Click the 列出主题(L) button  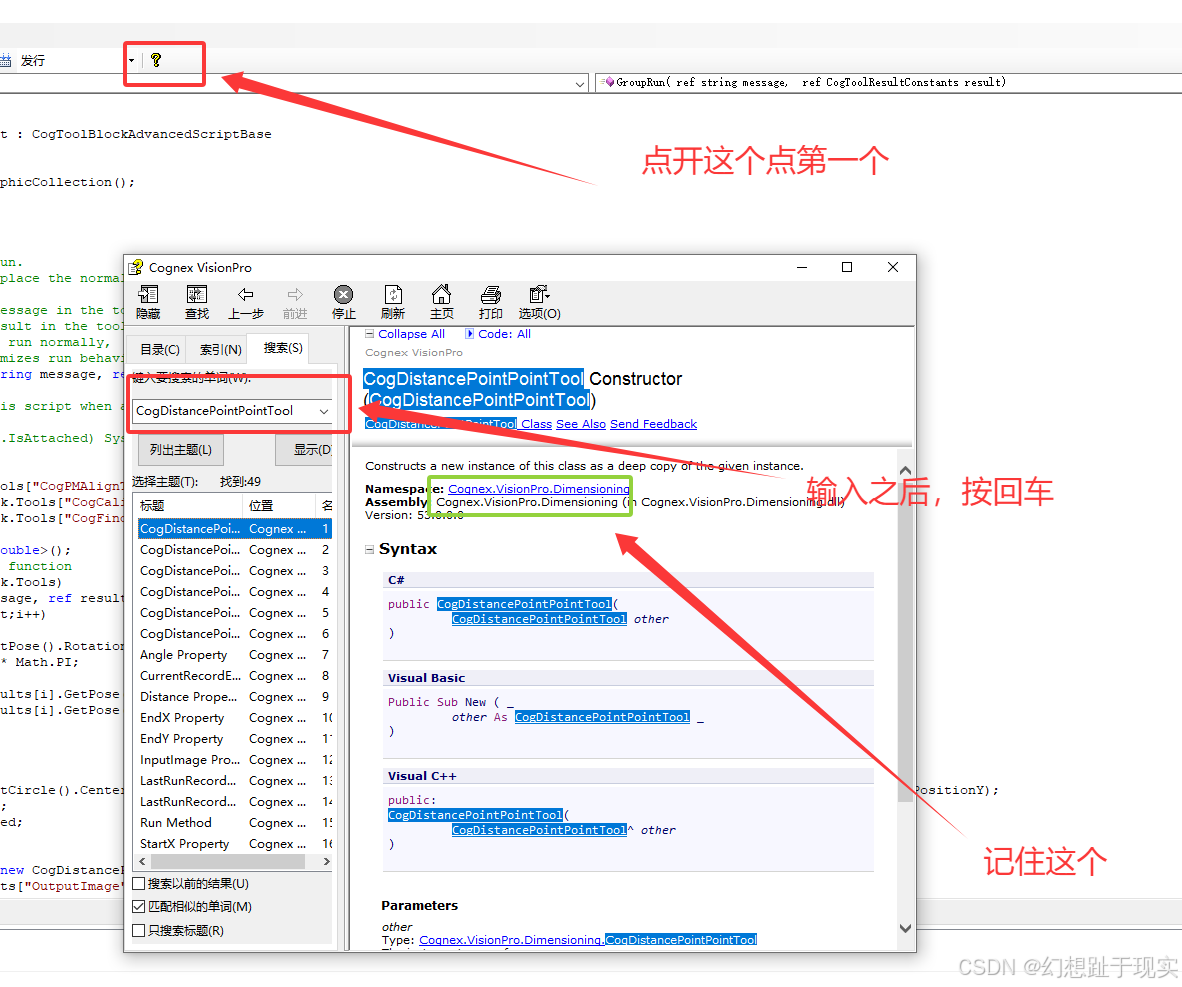pyautogui.click(x=181, y=450)
